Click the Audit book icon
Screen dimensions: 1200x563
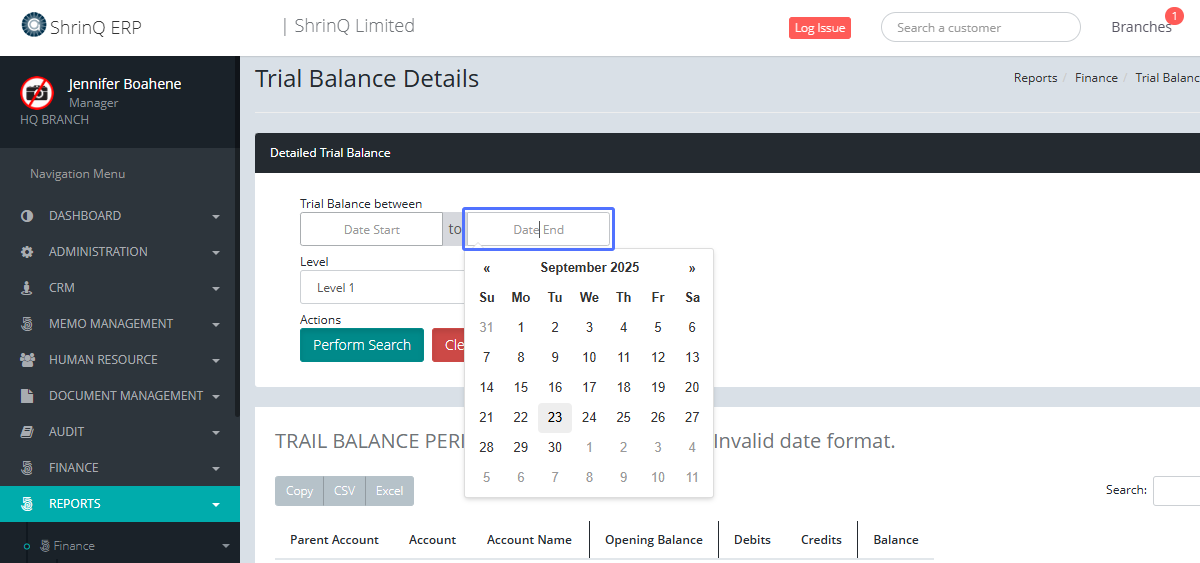tap(27, 432)
